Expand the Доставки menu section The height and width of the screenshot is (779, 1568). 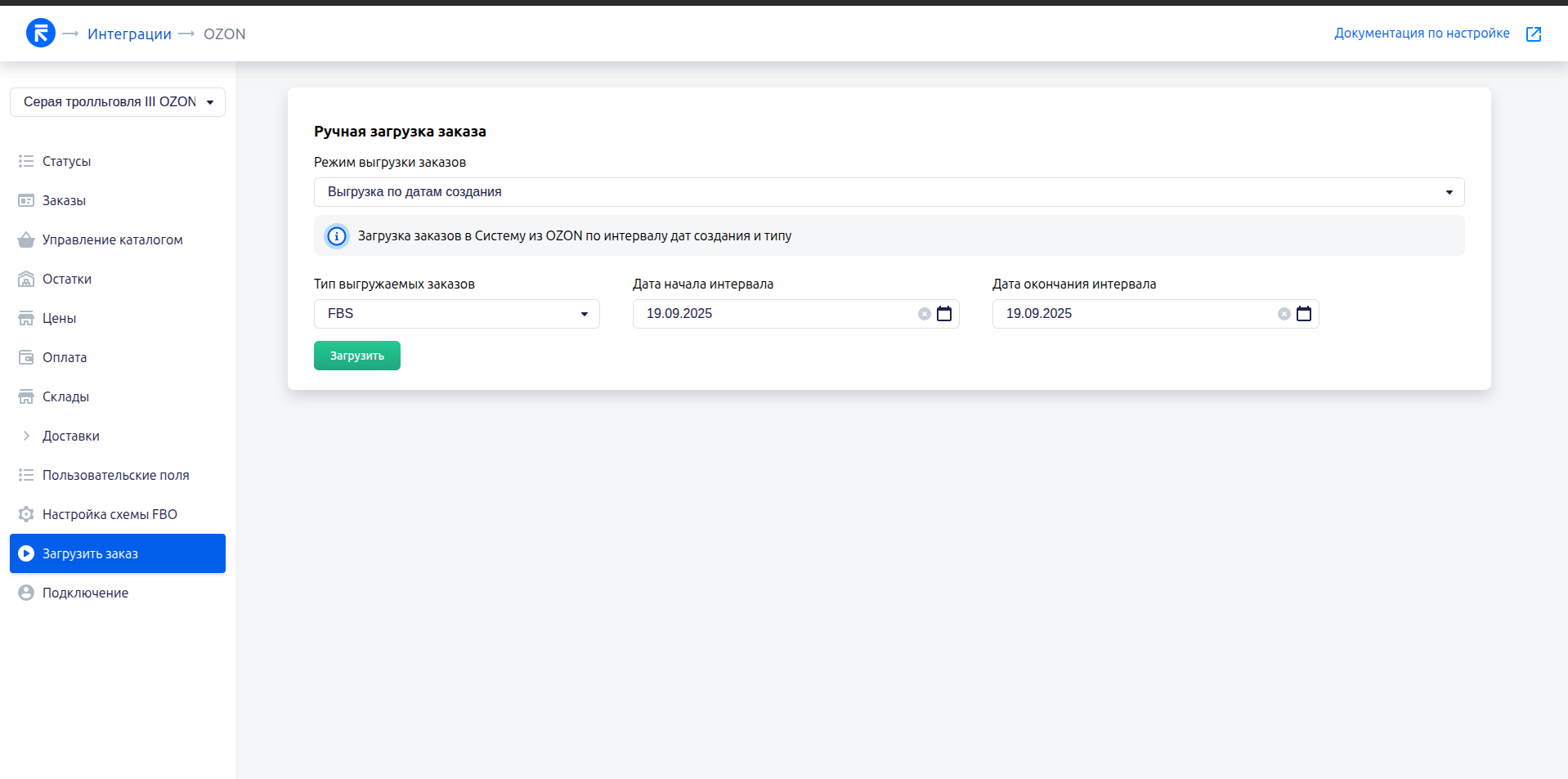pos(70,436)
